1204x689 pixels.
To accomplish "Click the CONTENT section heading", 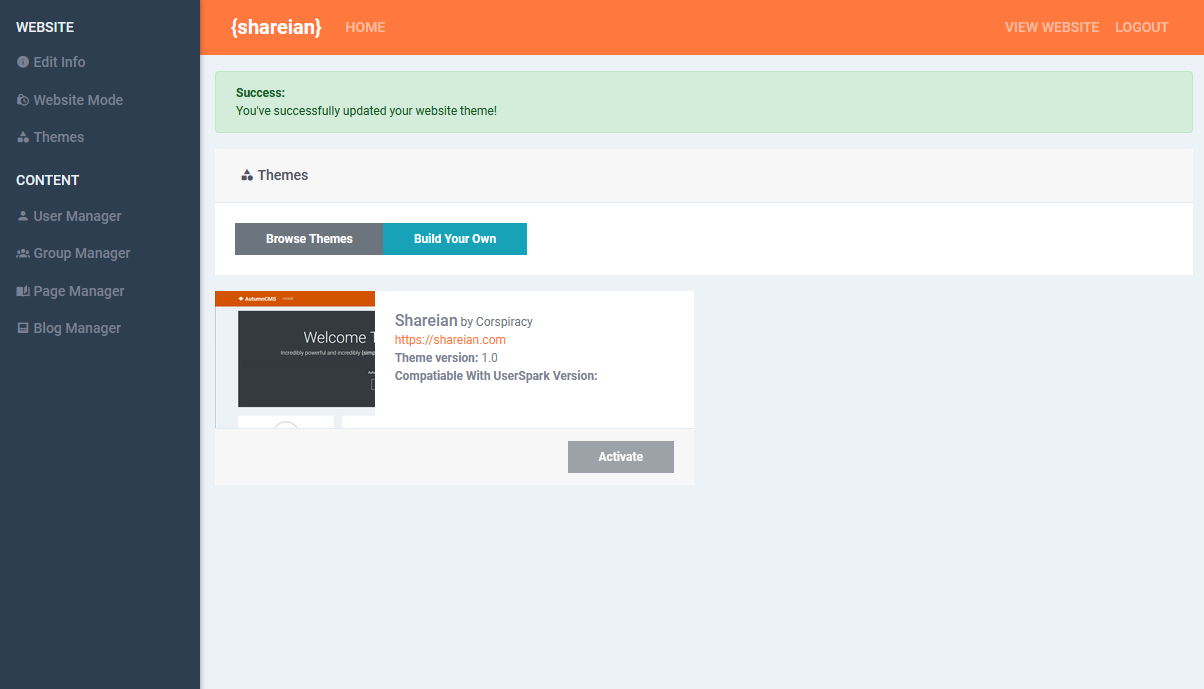I will point(47,180).
